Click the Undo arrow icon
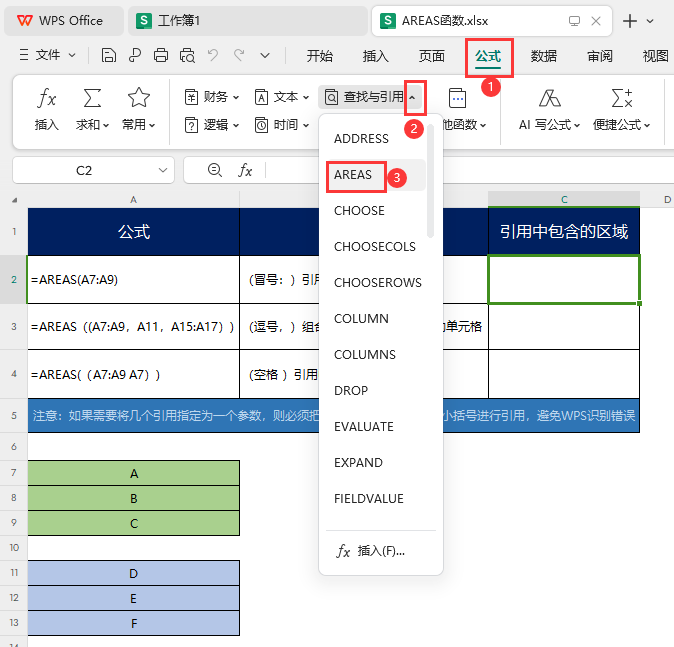Viewport: 674px width, 647px height. [x=213, y=55]
